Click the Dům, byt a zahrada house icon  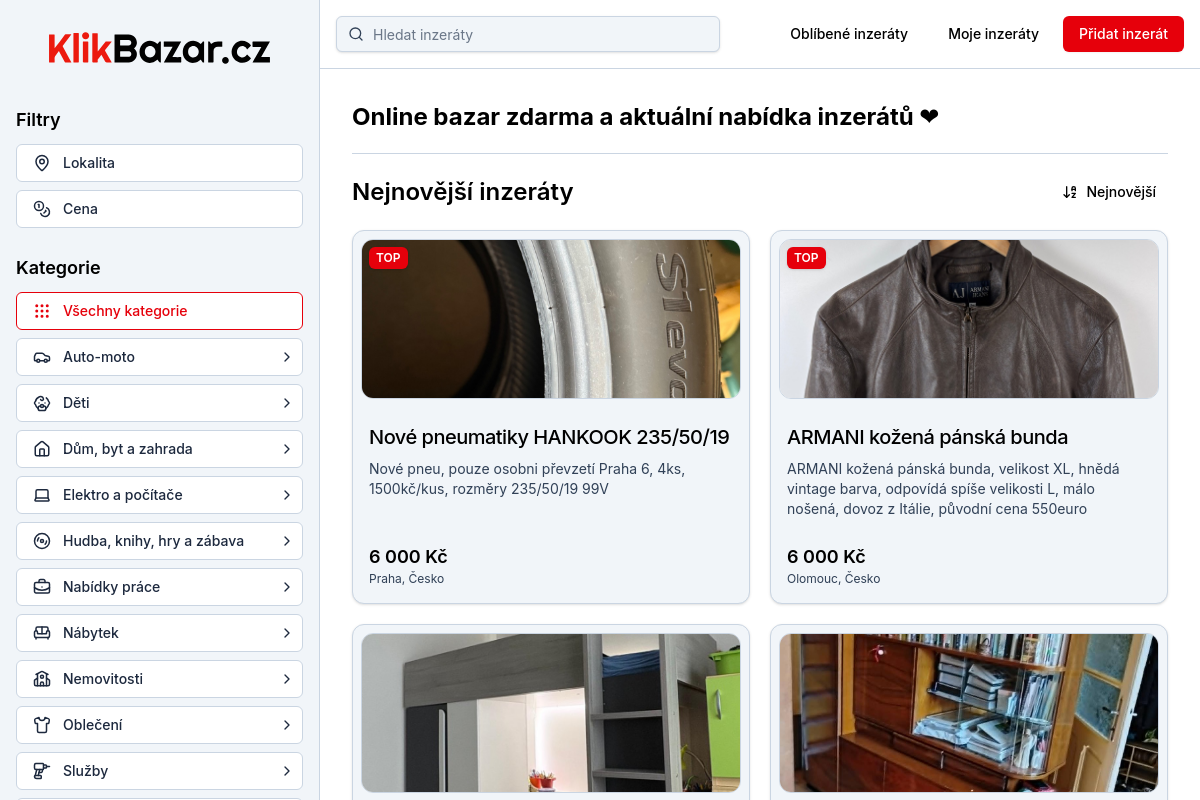pyautogui.click(x=42, y=449)
